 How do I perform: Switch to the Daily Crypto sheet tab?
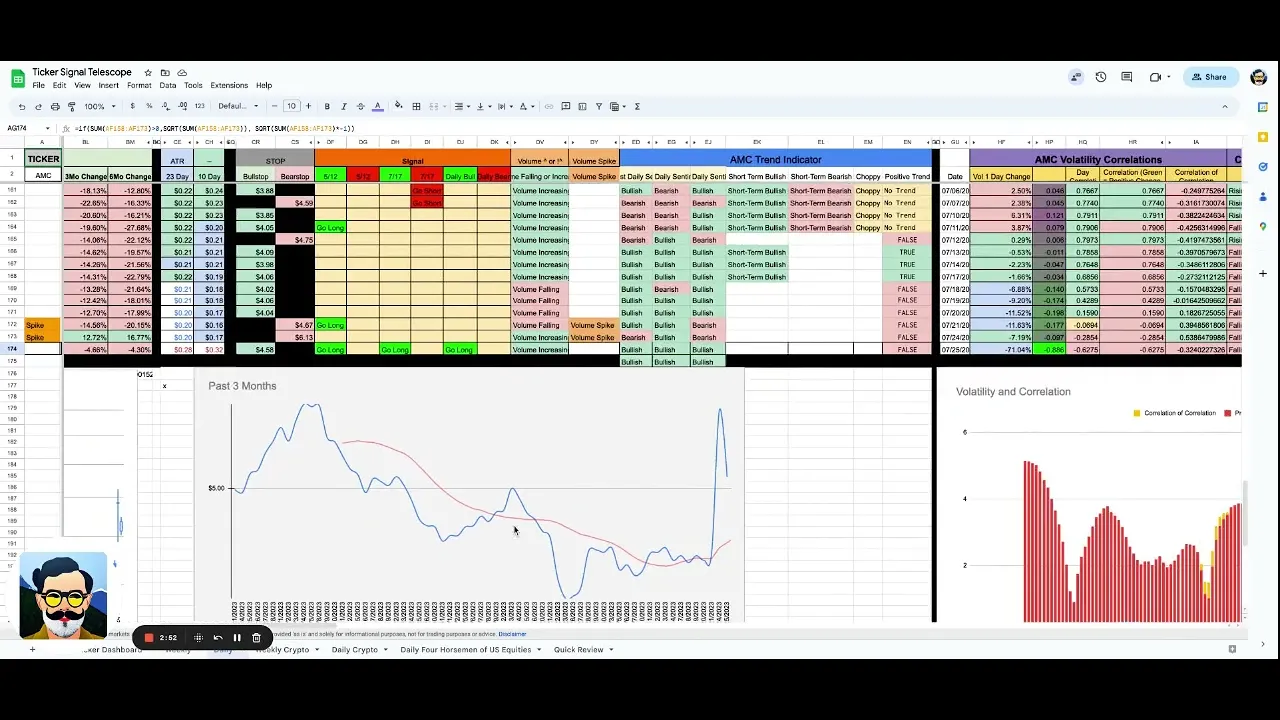pyautogui.click(x=355, y=649)
